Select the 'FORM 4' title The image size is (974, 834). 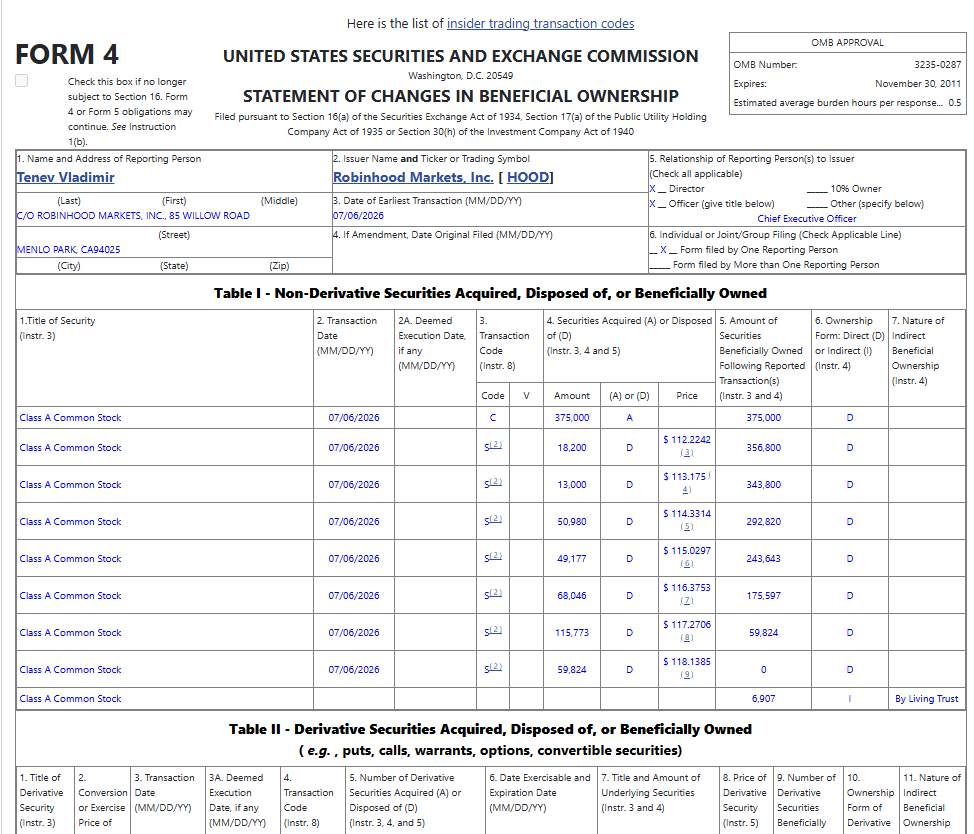click(66, 55)
